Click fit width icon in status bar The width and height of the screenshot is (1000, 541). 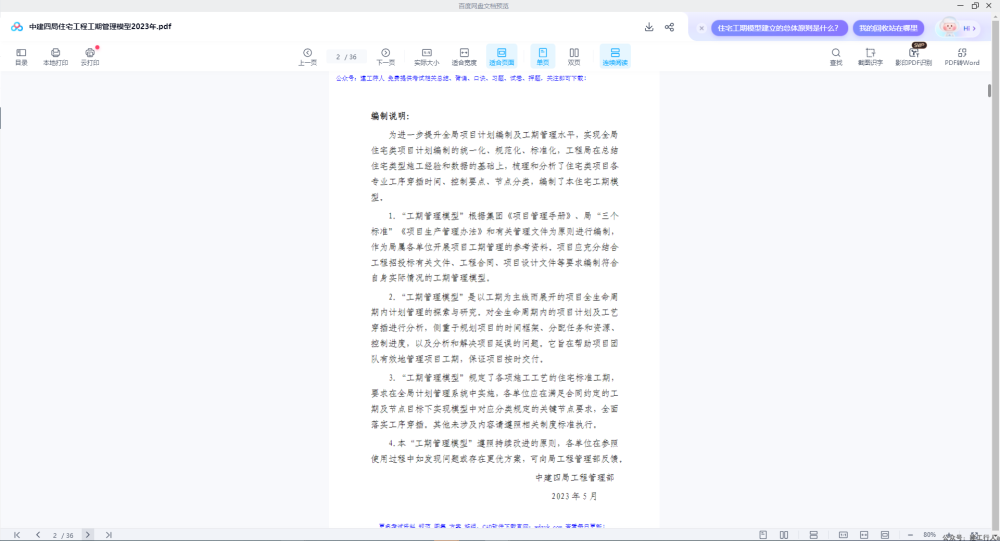(x=864, y=535)
